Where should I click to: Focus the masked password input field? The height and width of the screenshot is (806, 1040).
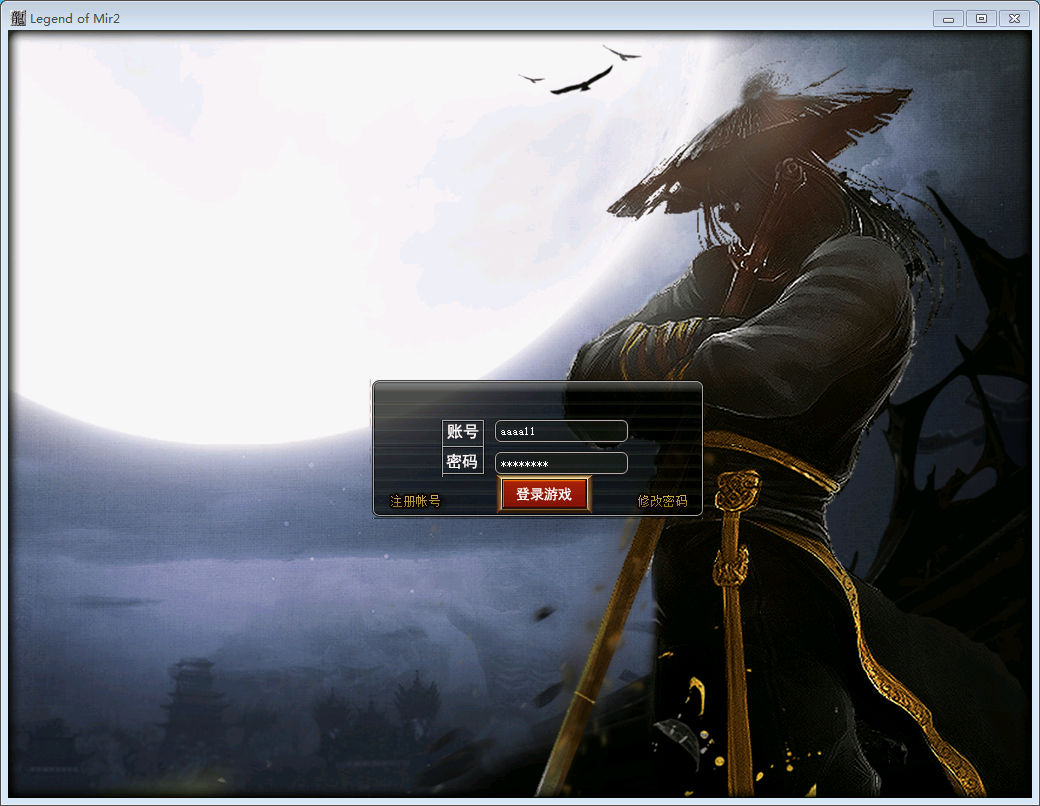561,464
